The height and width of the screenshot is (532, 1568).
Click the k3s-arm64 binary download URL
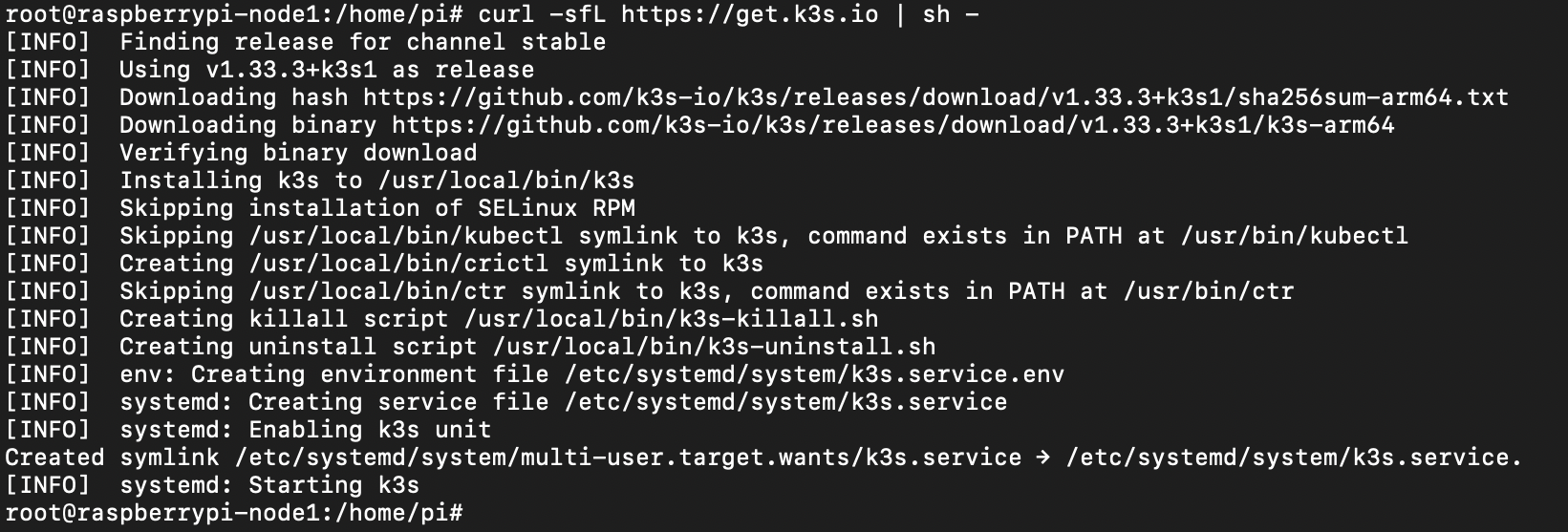892,125
